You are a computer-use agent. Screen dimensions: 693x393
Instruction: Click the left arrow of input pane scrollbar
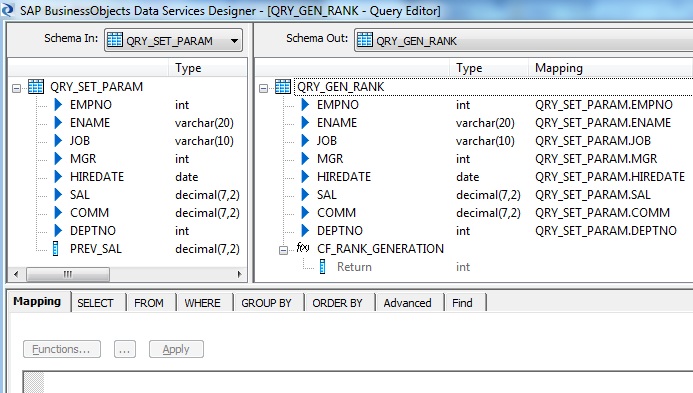point(16,274)
